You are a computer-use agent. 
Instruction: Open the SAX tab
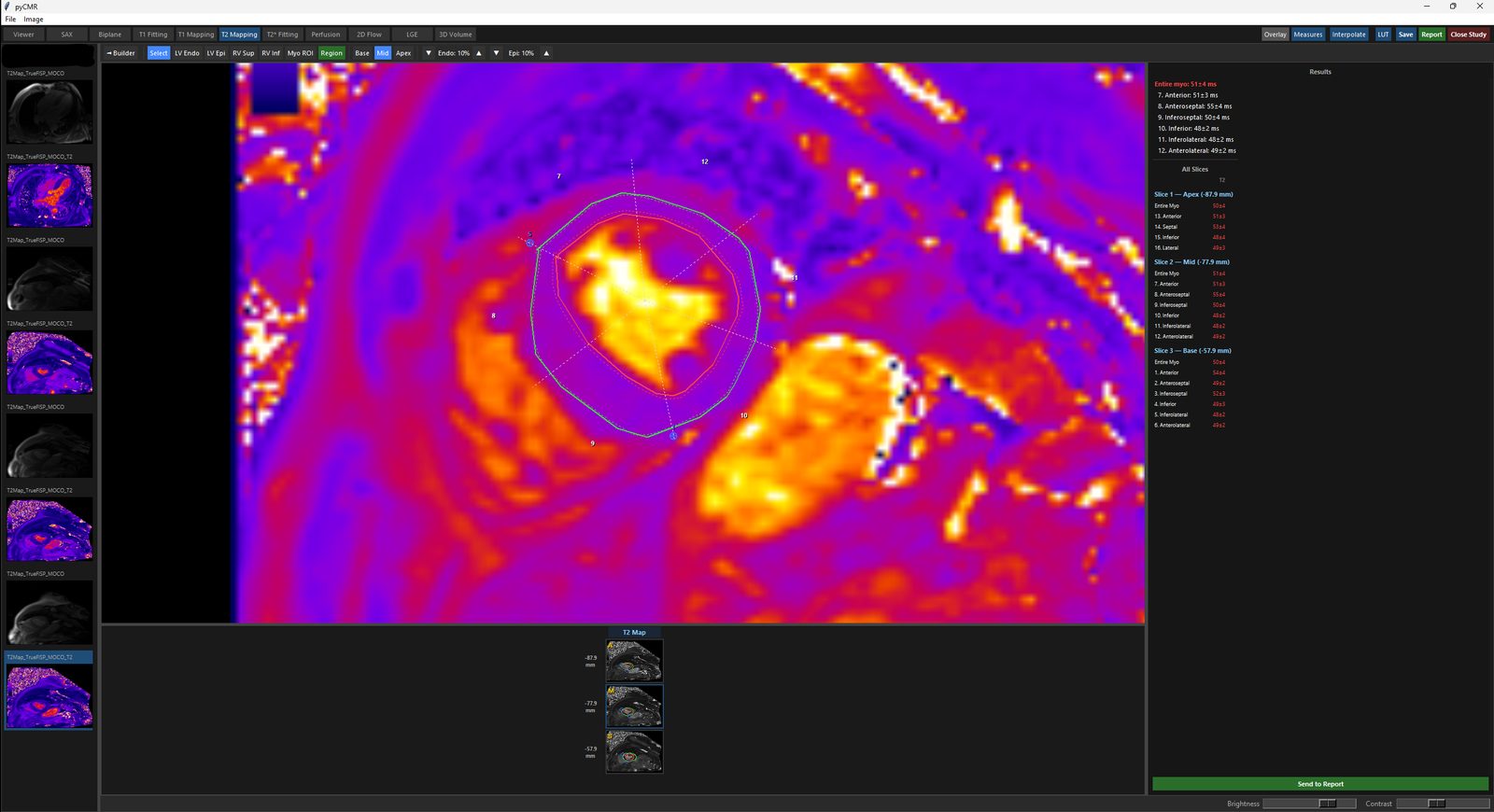67,35
